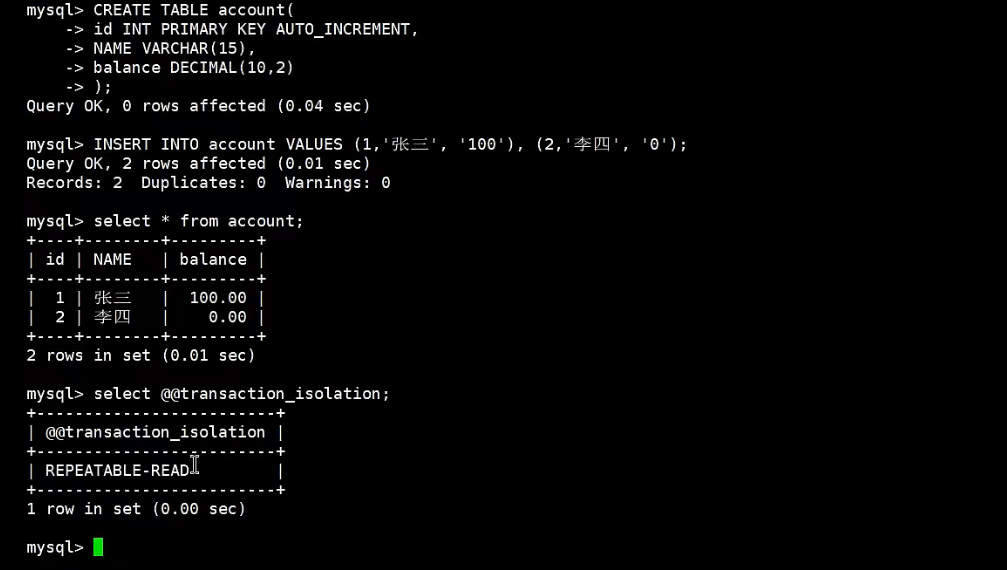Click the 100.00 balance cell
This screenshot has width=1007, height=570.
click(x=218, y=298)
